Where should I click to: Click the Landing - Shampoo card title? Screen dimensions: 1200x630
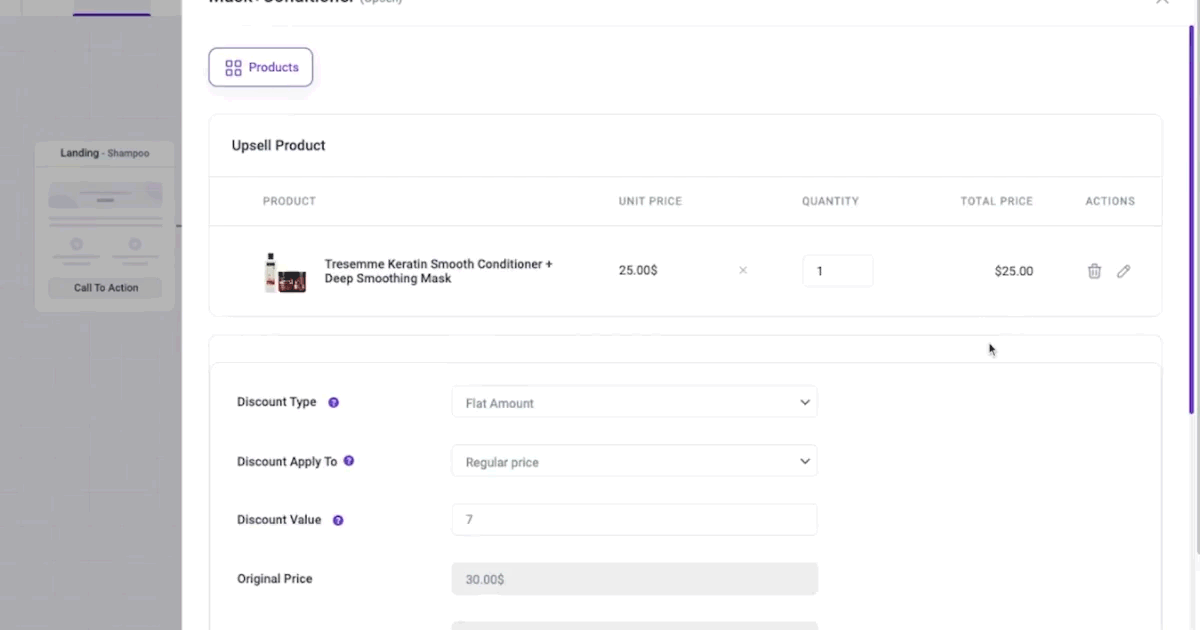(x=105, y=153)
